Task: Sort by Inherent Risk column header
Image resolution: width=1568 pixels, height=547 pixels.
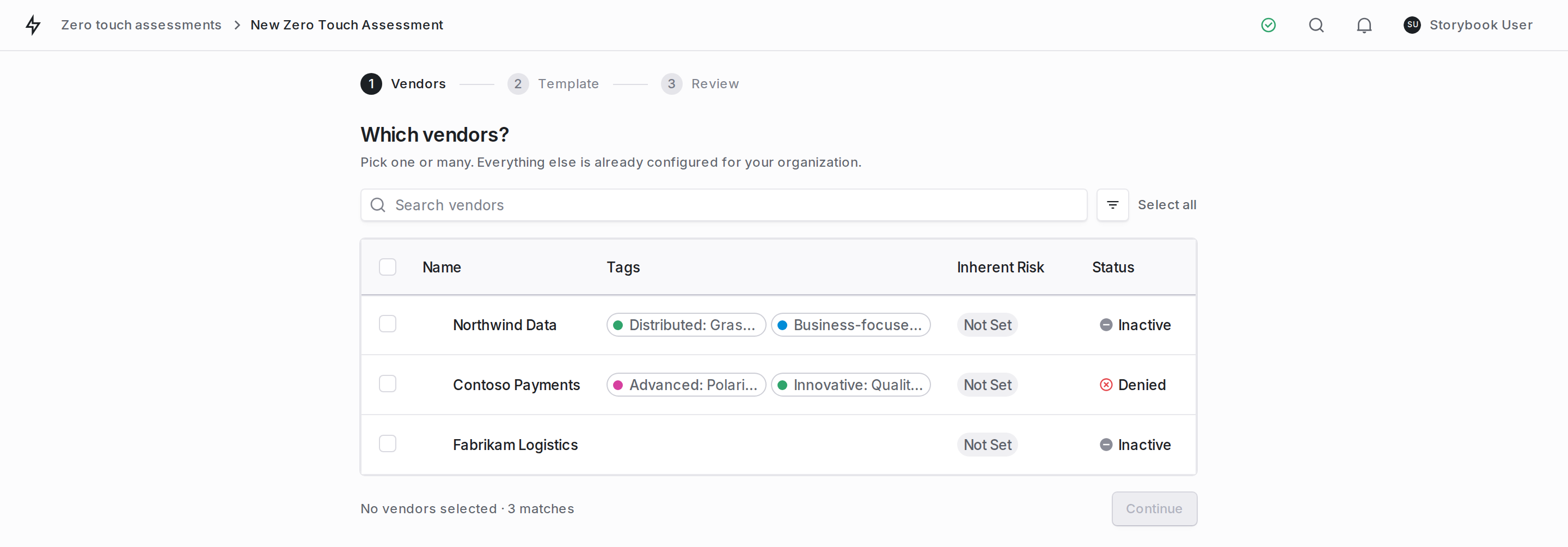Action: [x=1000, y=267]
